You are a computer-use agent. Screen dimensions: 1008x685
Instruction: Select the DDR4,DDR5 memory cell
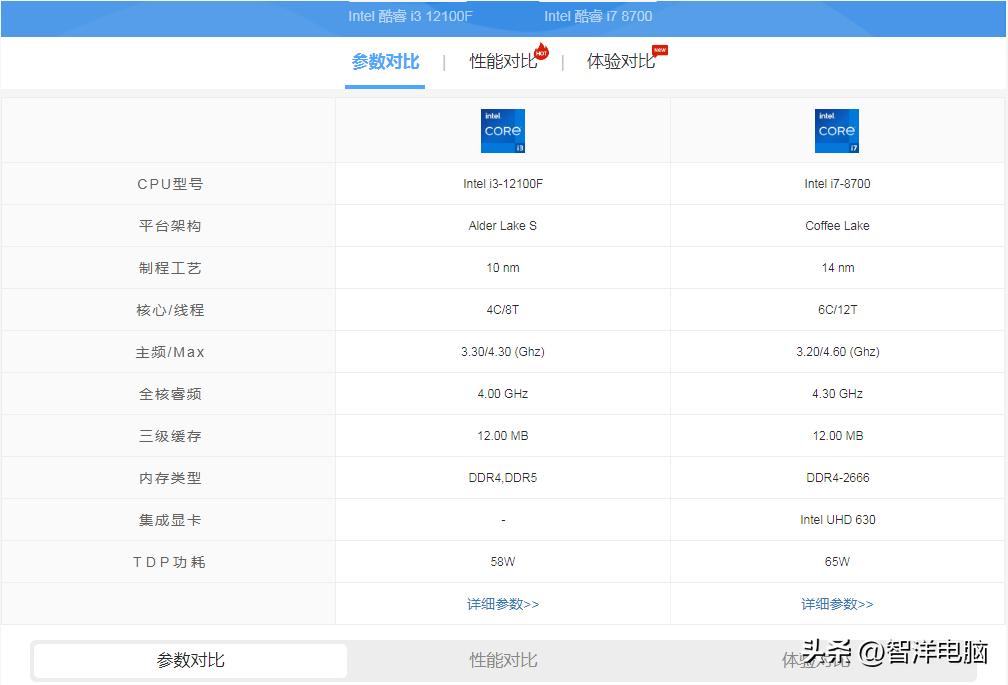coord(502,477)
